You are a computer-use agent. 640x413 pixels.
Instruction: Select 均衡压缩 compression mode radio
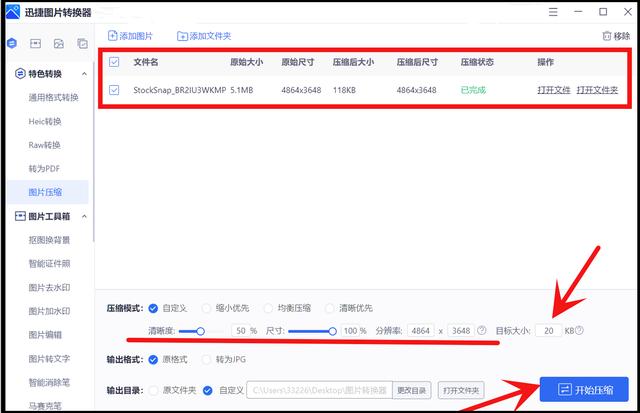tap(268, 309)
